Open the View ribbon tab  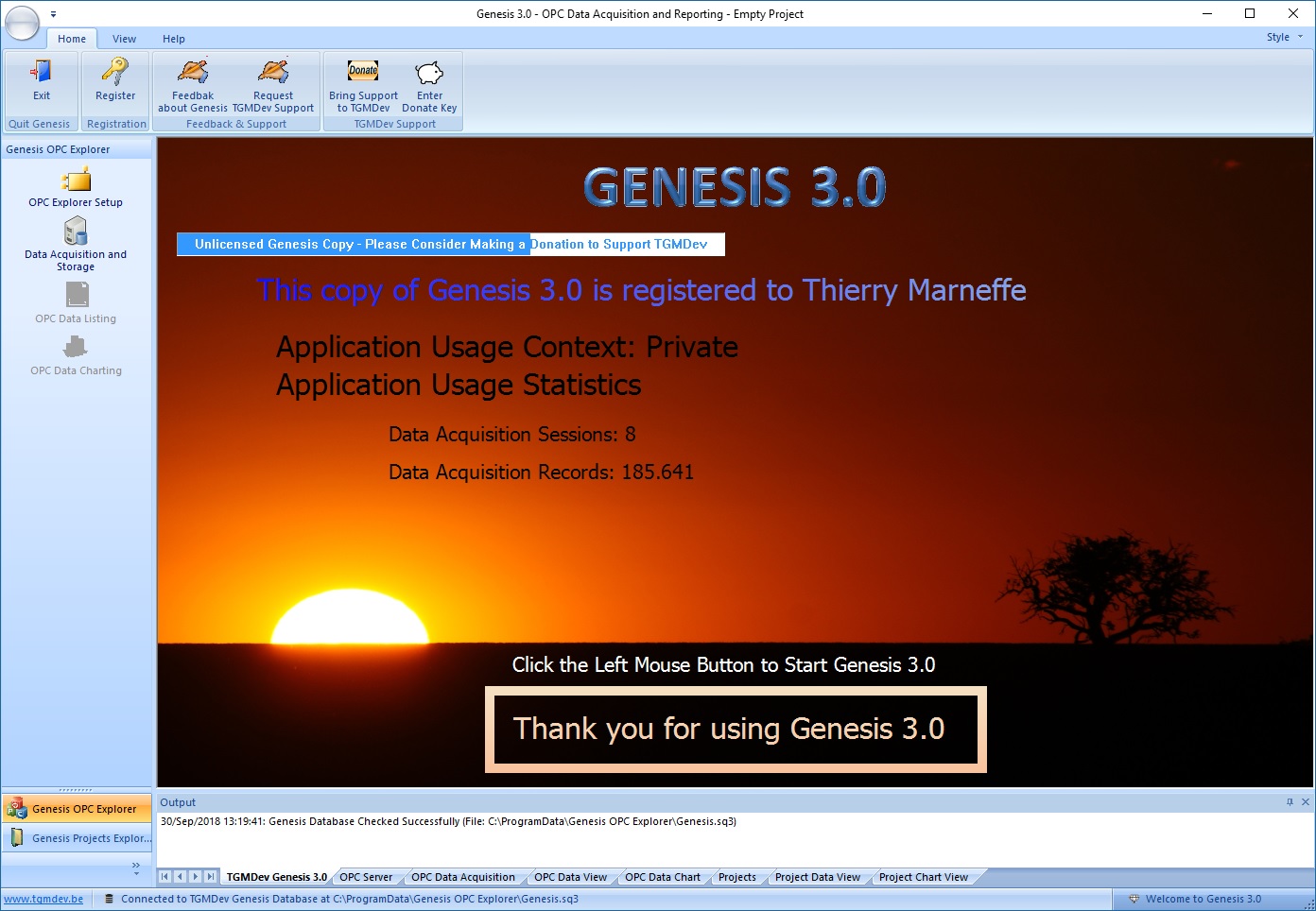point(124,39)
